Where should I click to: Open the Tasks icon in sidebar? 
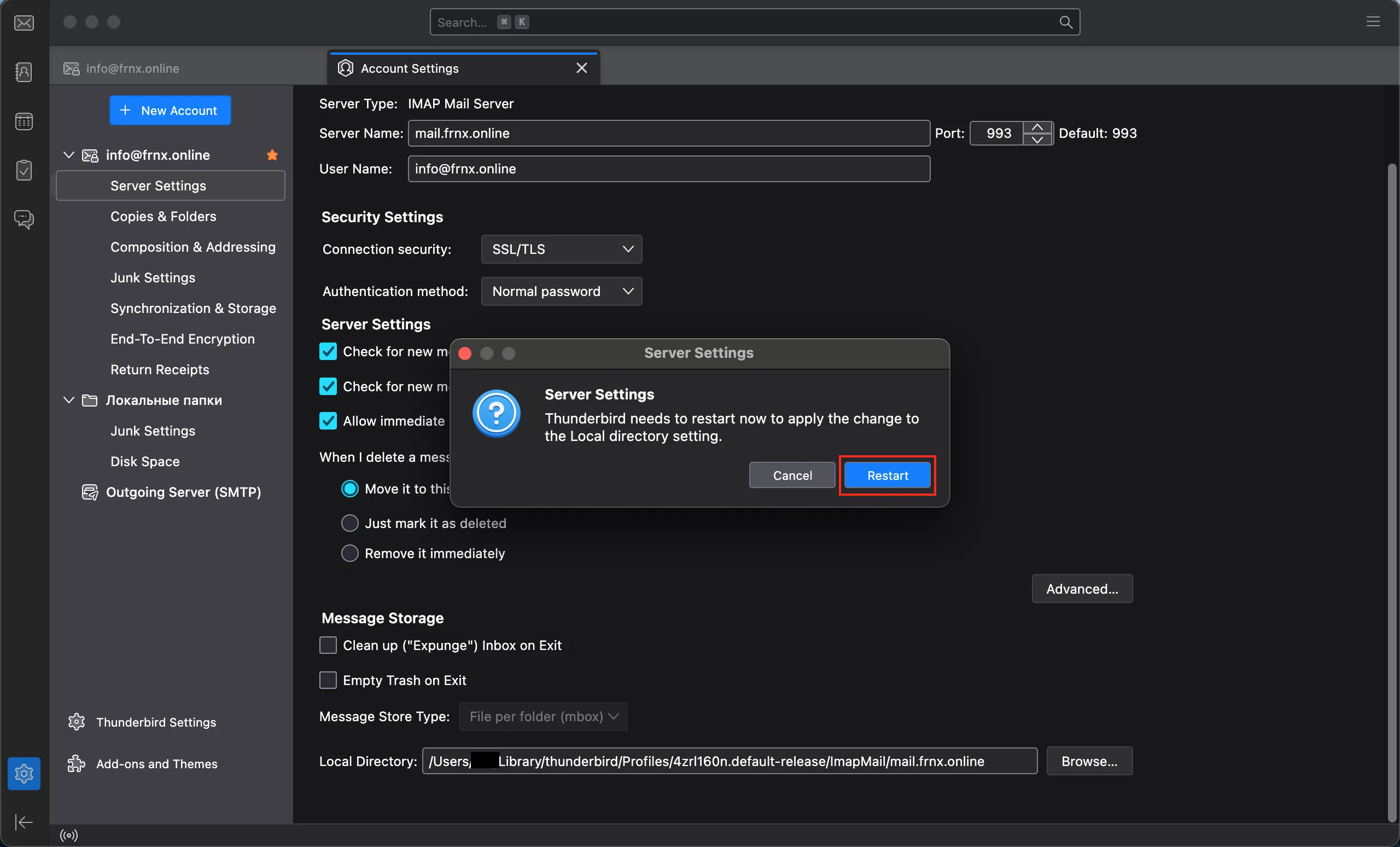click(24, 170)
